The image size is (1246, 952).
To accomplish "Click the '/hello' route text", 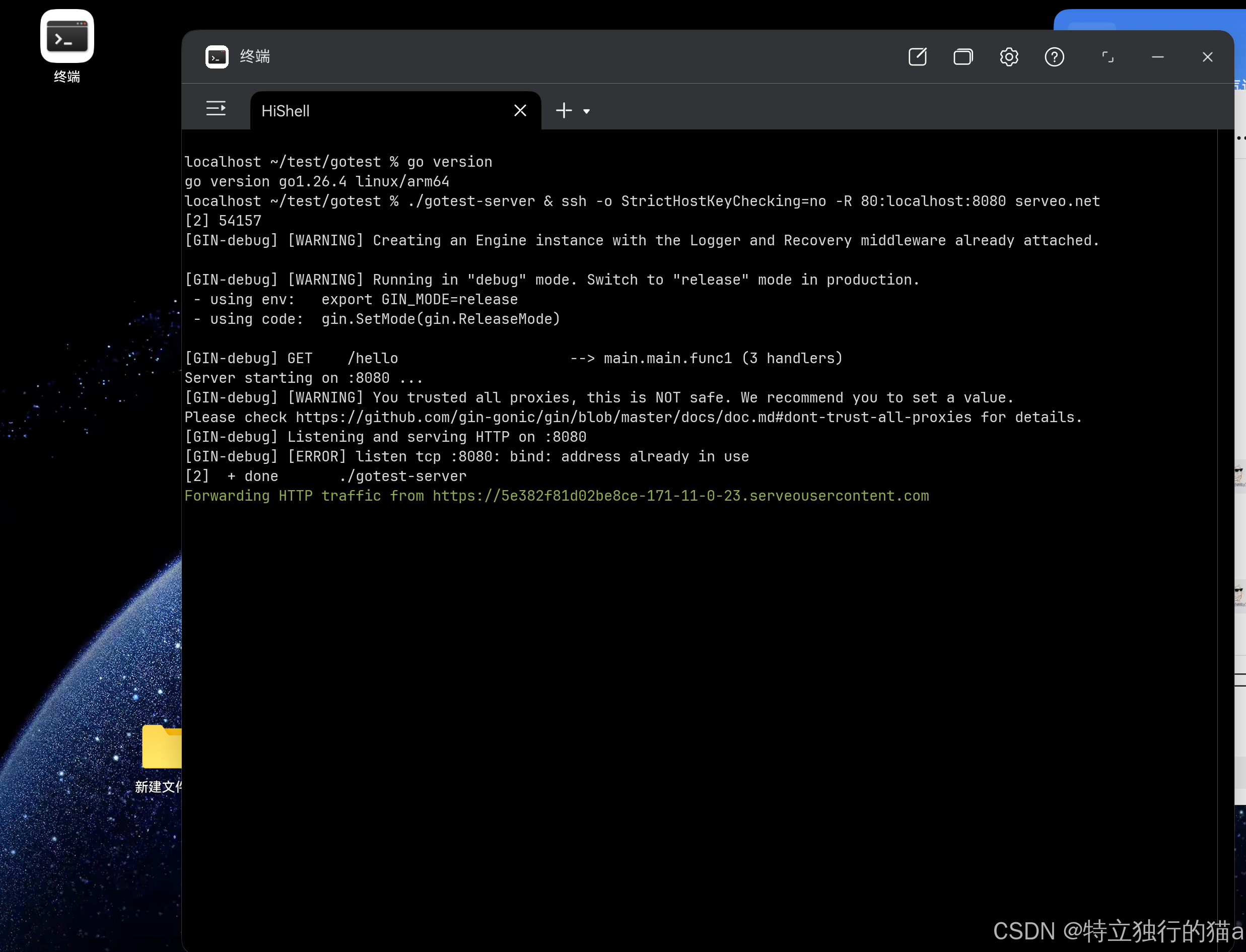I will (x=373, y=358).
